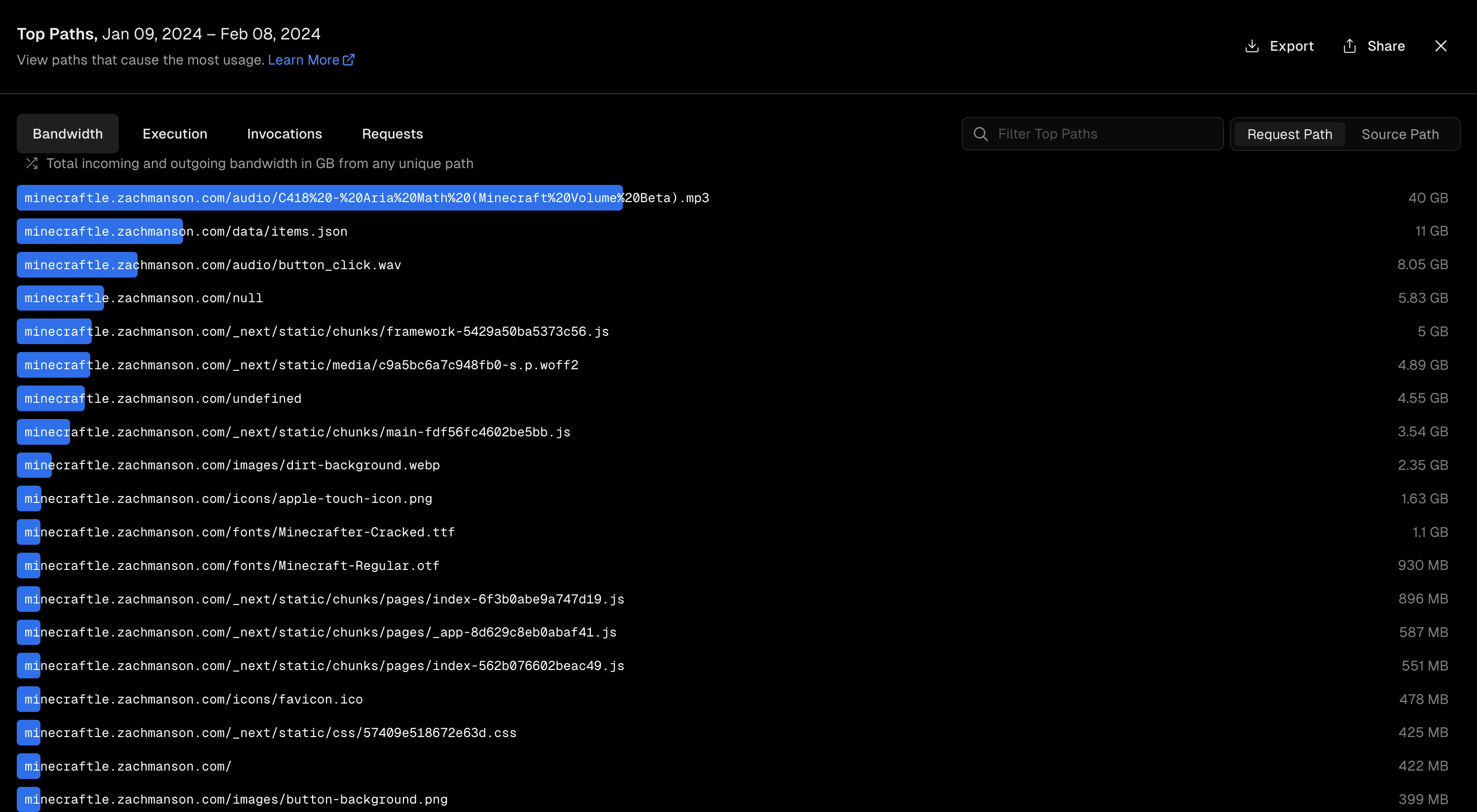Screen dimensions: 1477x812
Task: Click the 11 GB bandwidth value
Action: point(1431,231)
